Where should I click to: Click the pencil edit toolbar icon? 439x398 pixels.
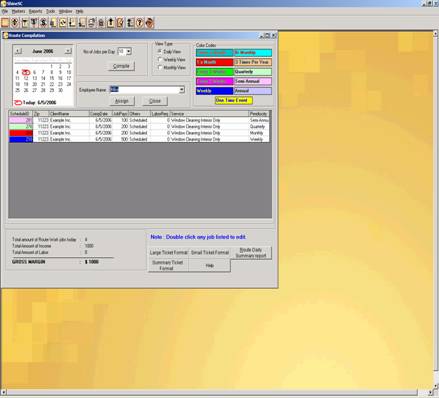[120, 23]
